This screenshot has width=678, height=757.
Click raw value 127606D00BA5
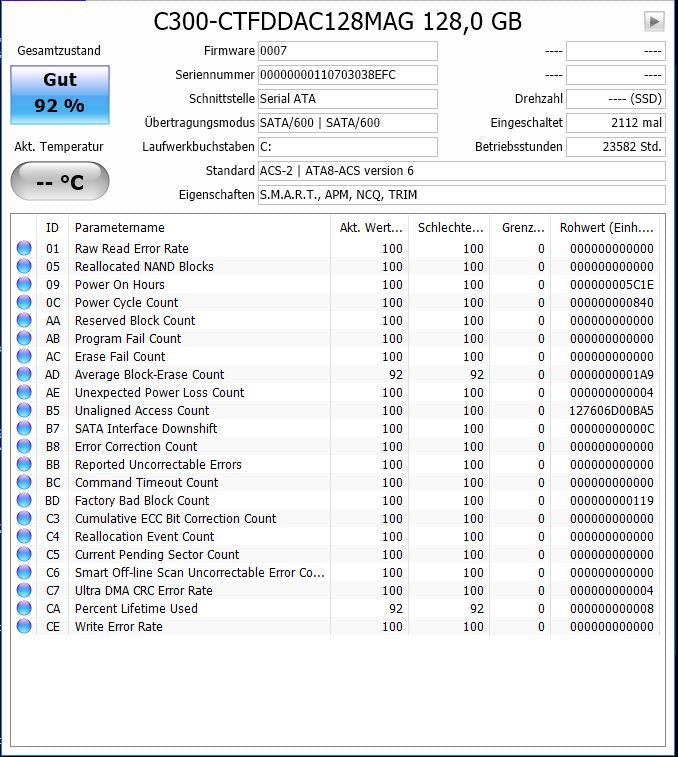(x=611, y=410)
